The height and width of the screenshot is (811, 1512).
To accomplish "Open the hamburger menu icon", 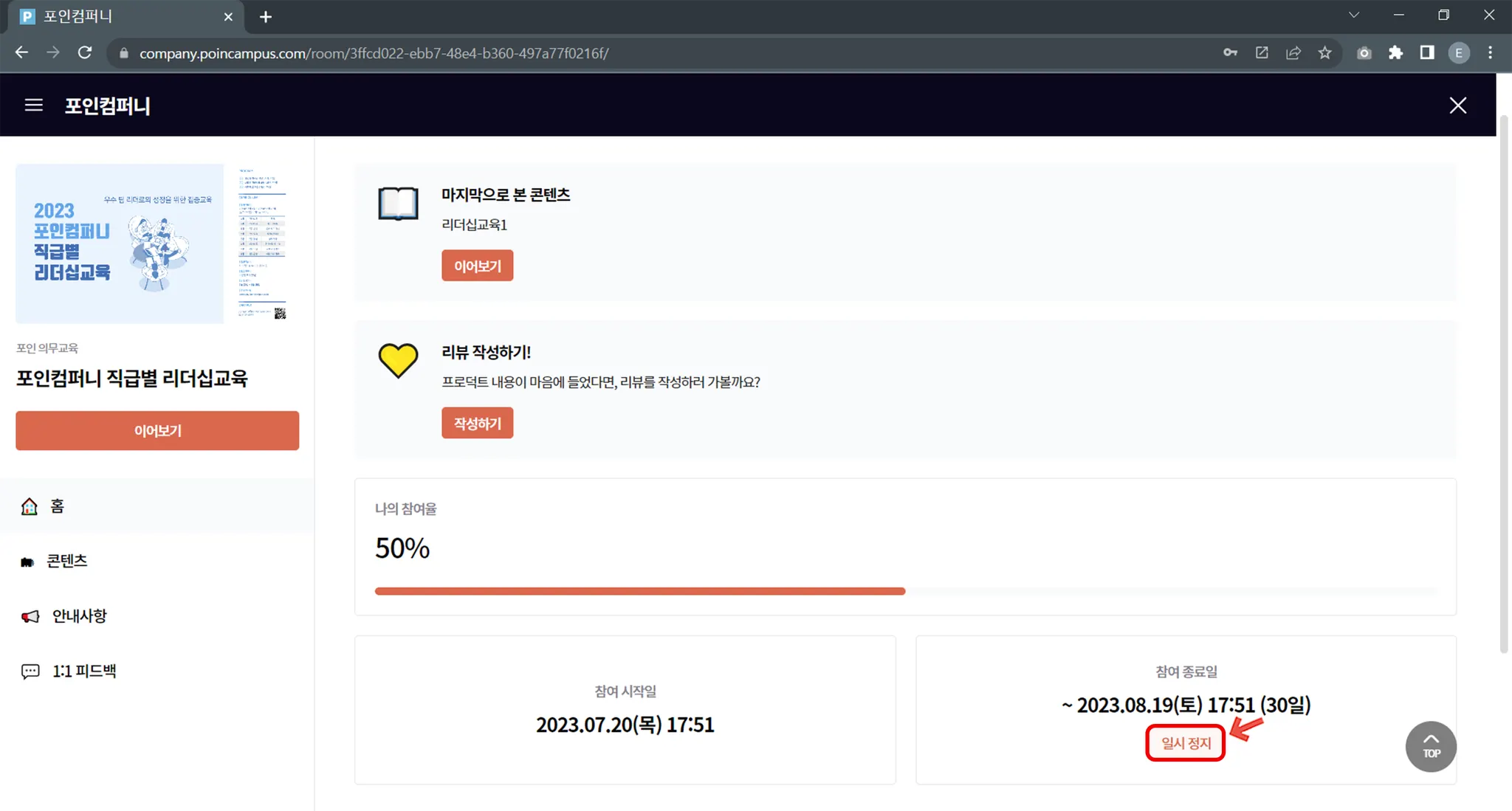I will point(33,106).
